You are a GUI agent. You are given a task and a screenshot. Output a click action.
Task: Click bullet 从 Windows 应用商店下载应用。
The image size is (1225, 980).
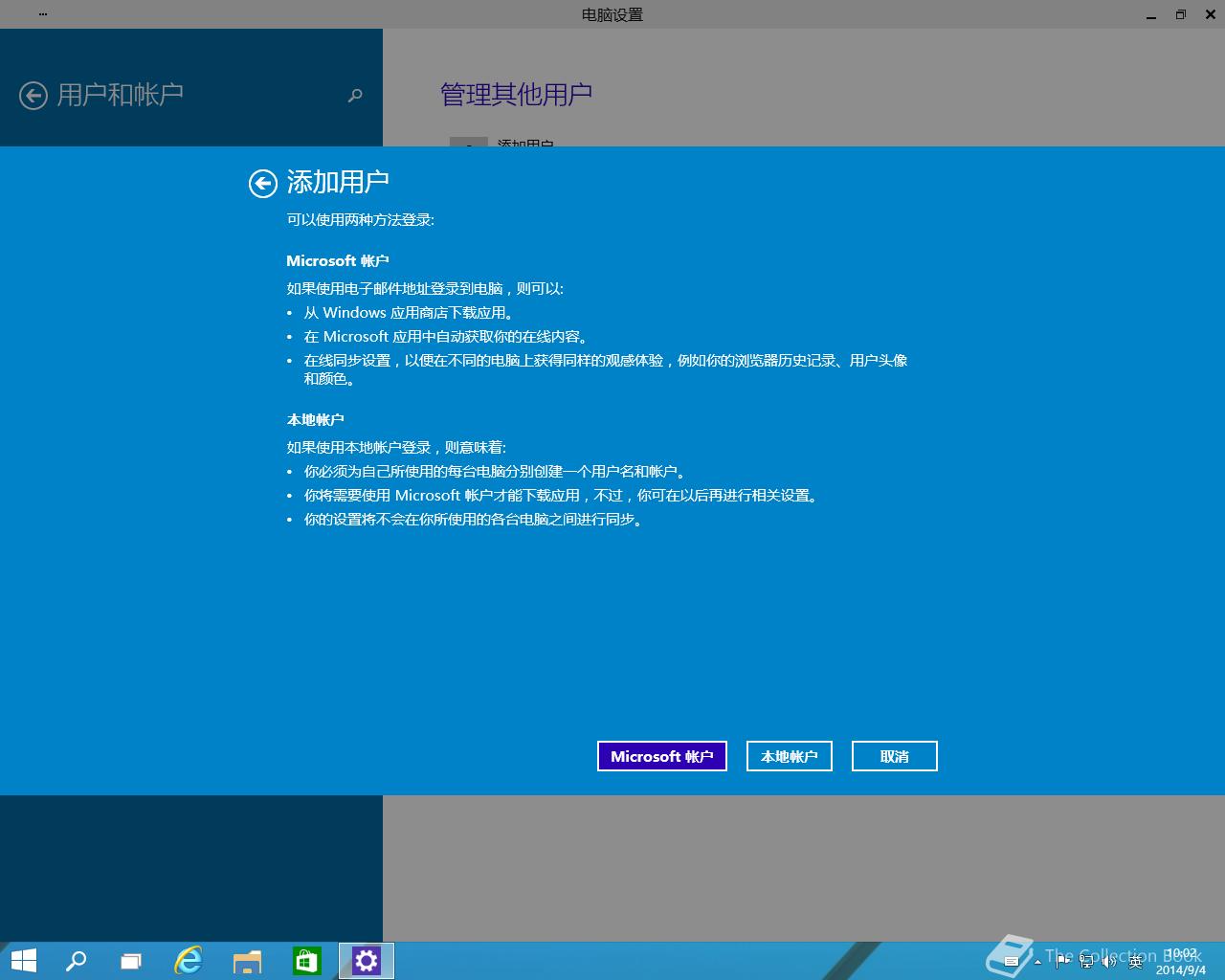[410, 313]
